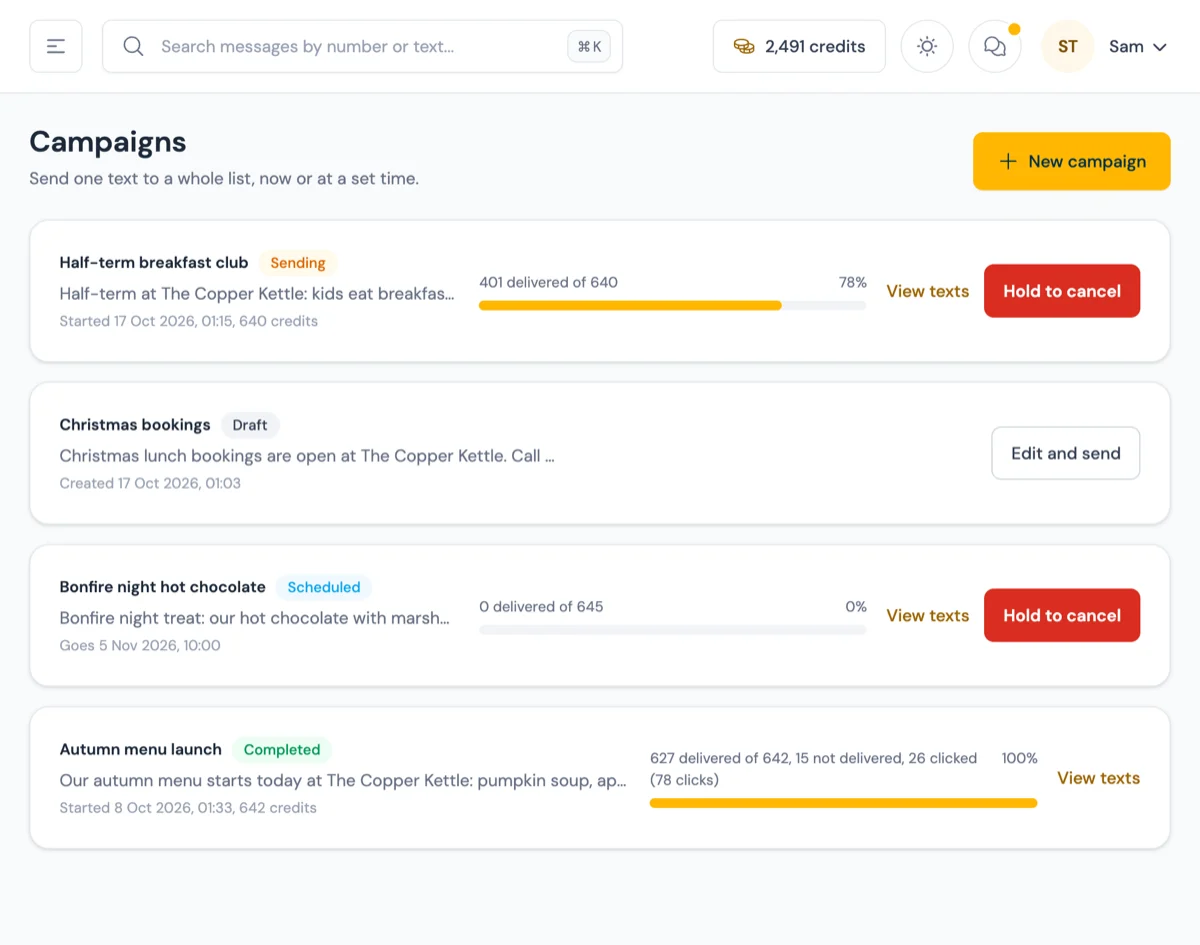
Task: Click the Sending status badge
Action: [x=298, y=263]
